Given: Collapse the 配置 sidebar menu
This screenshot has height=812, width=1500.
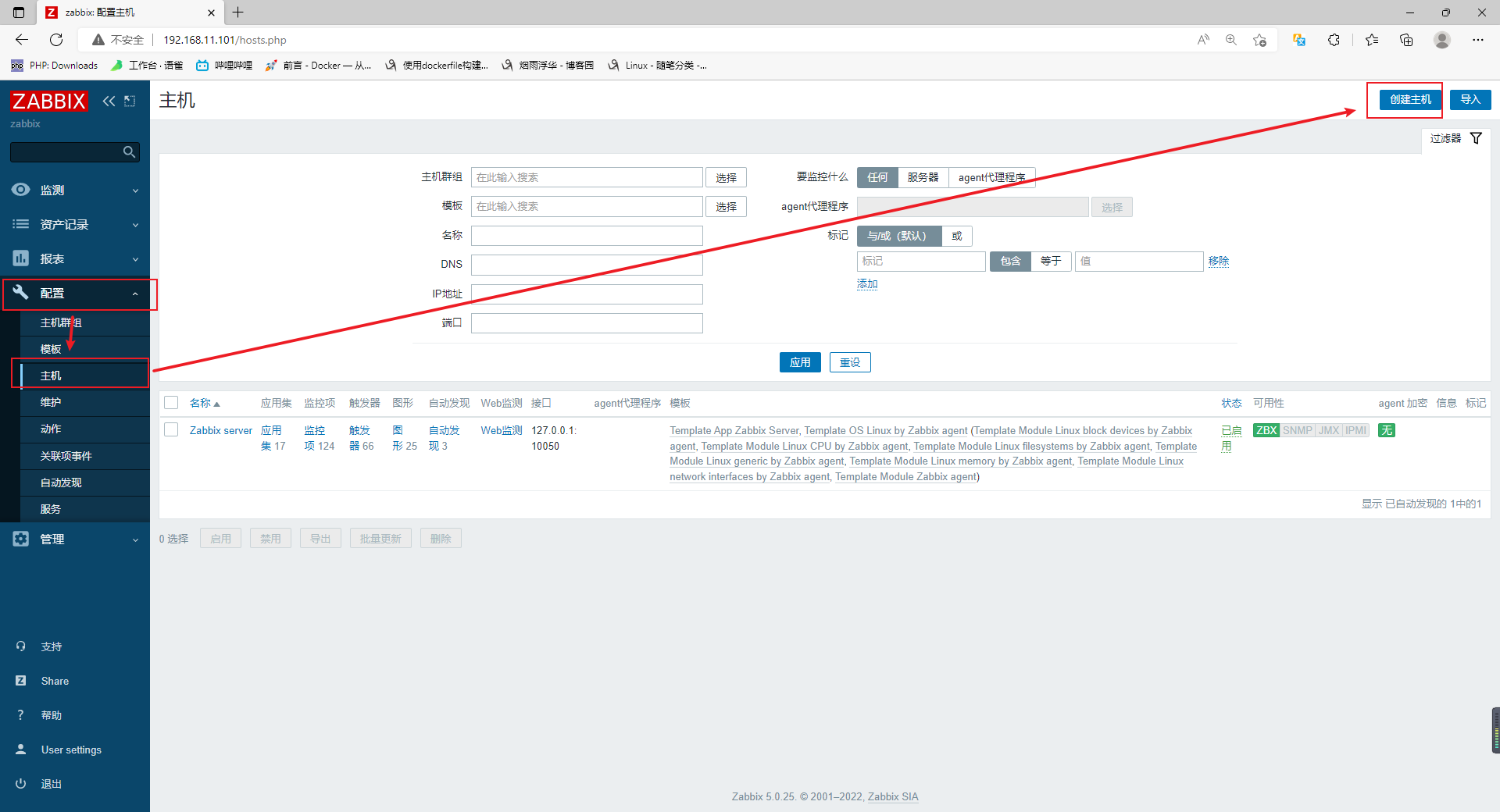Looking at the screenshot, I should coord(75,294).
